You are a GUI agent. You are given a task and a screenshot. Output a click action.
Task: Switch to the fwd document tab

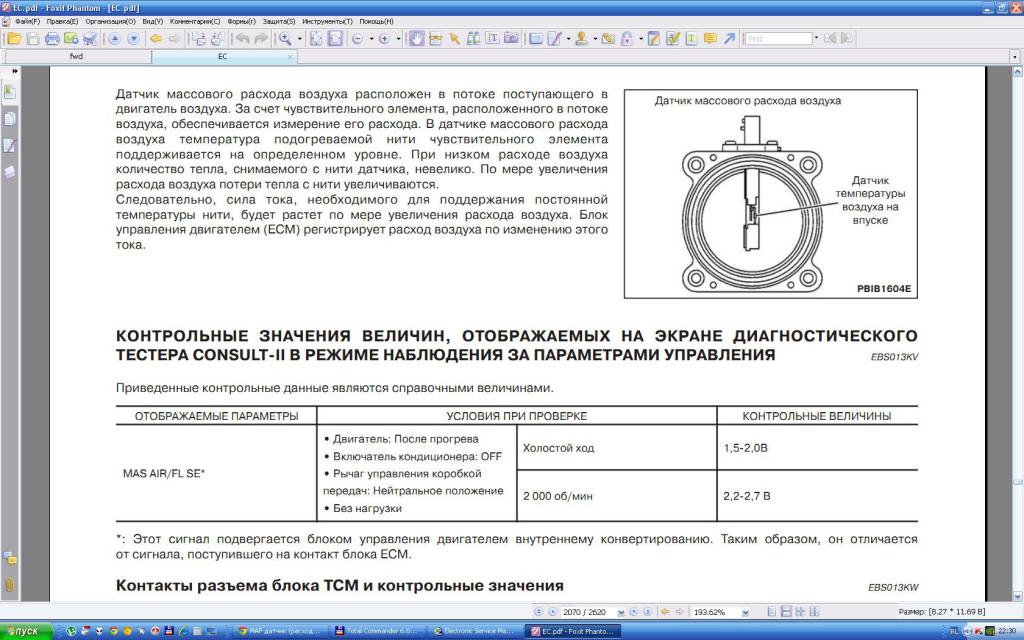coord(76,57)
